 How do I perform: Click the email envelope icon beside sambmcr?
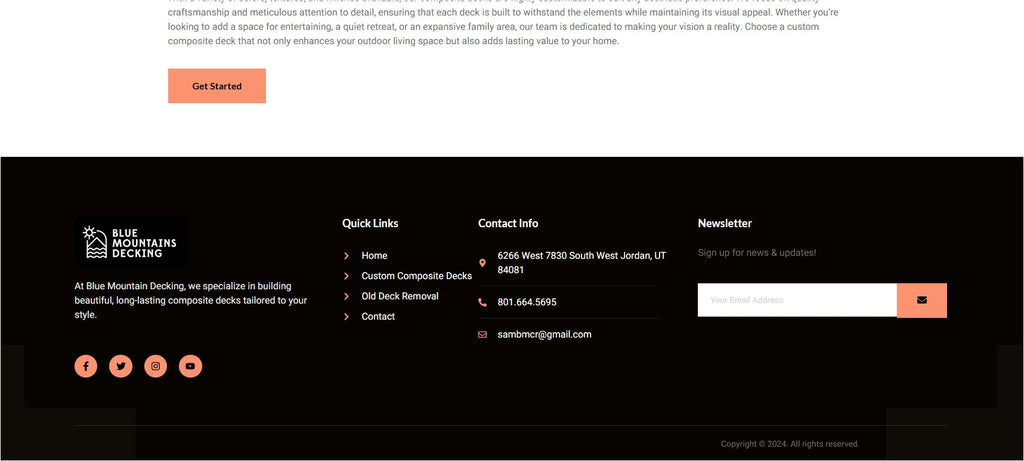click(483, 335)
